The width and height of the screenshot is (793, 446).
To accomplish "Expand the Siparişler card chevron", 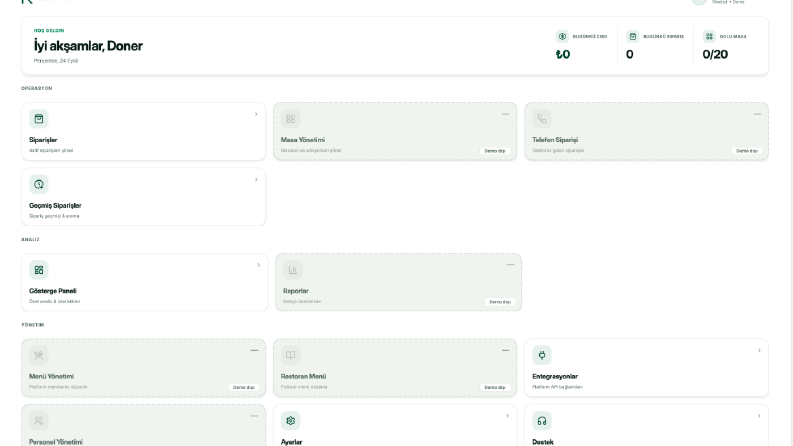I will pyautogui.click(x=256, y=114).
